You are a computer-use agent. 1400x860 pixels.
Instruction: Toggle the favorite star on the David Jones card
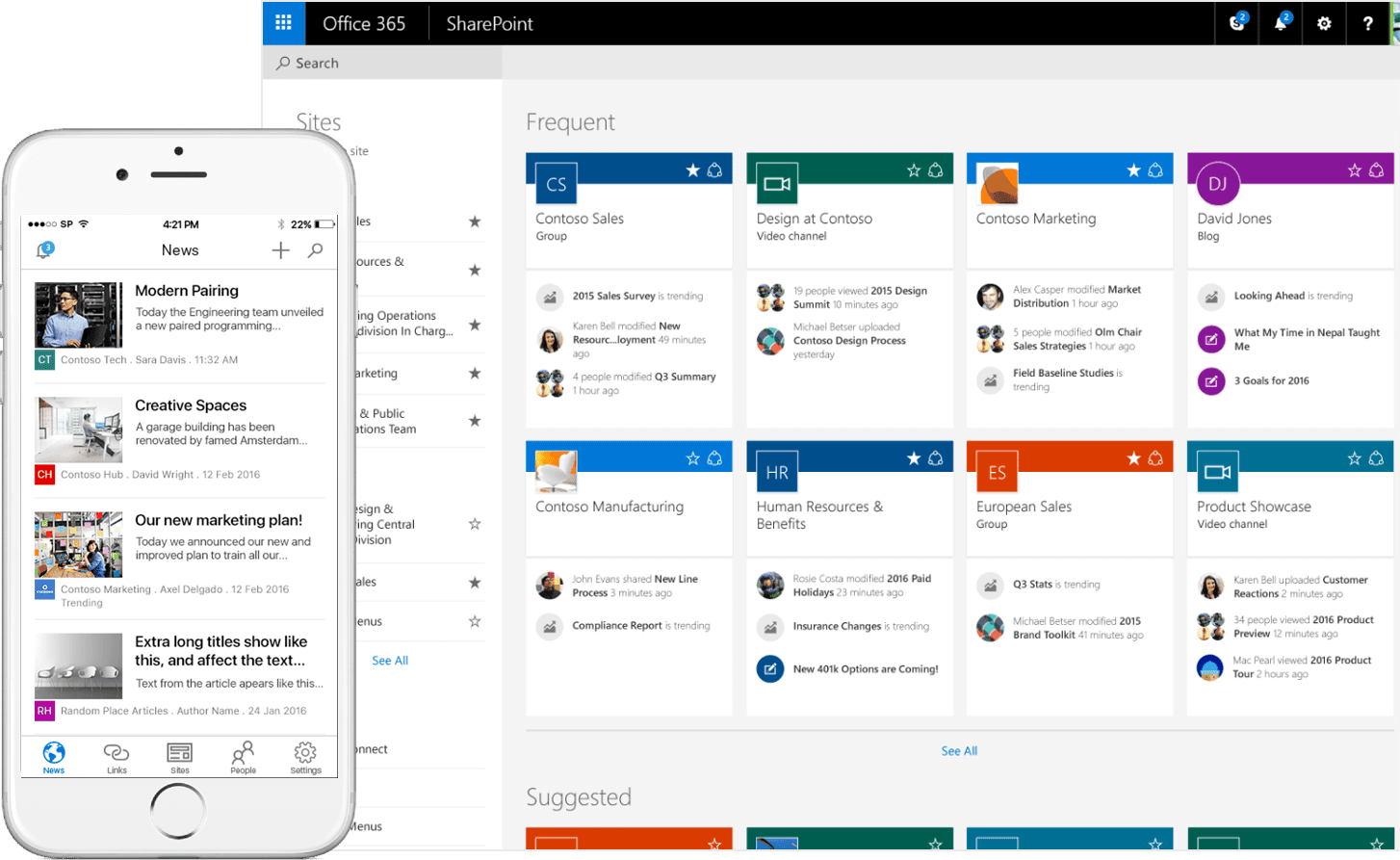coord(1355,170)
